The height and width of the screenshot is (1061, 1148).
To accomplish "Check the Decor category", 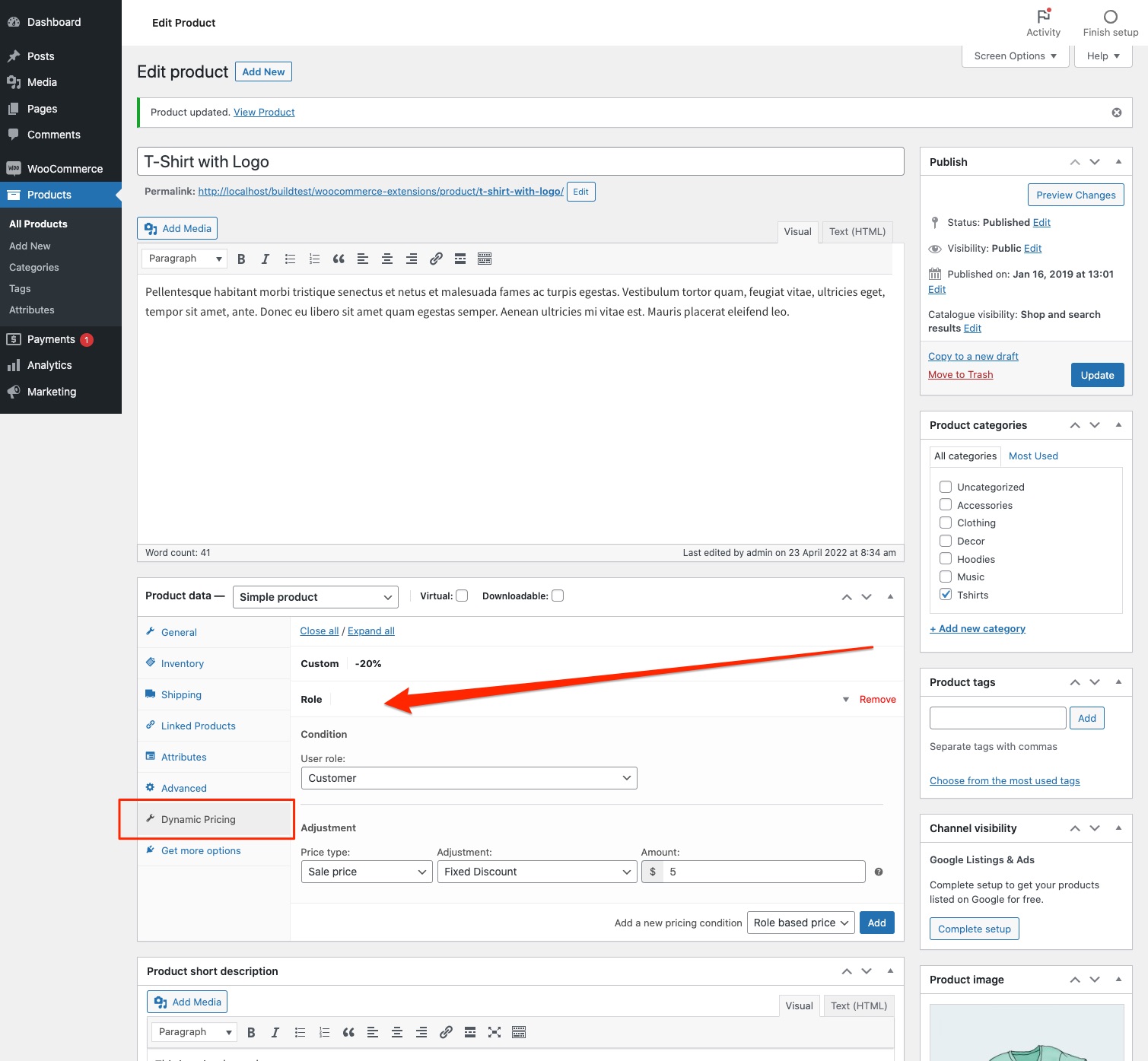I will point(946,541).
